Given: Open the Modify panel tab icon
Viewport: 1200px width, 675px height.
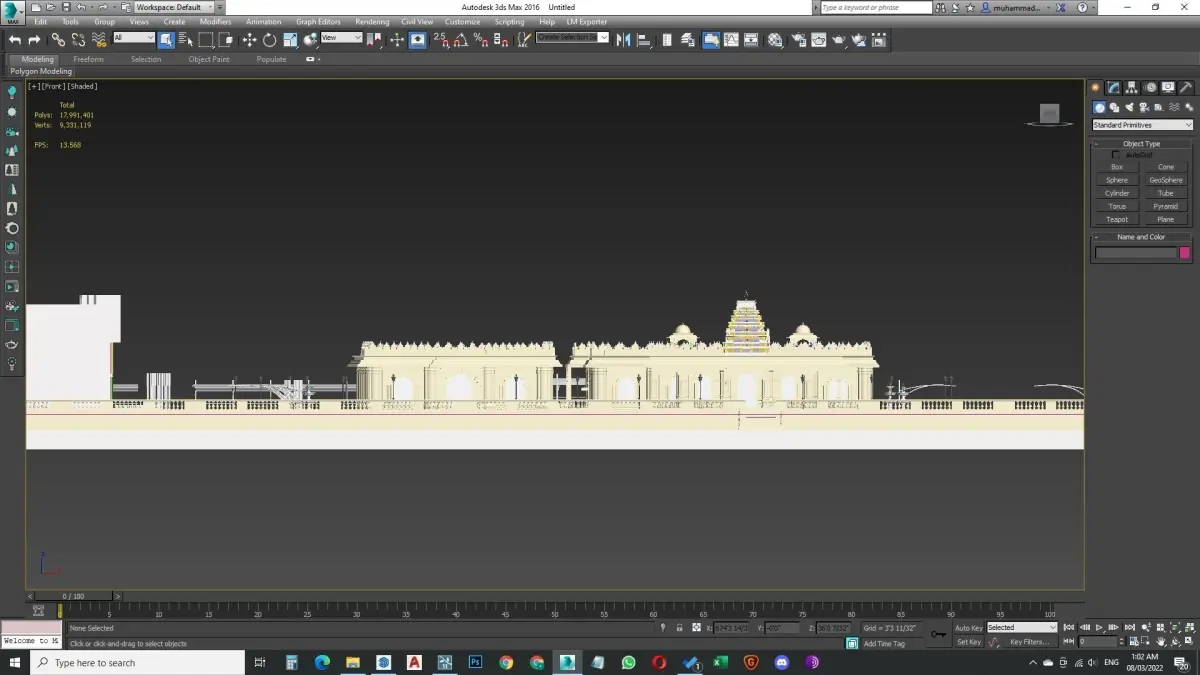Looking at the screenshot, I should point(1113,88).
